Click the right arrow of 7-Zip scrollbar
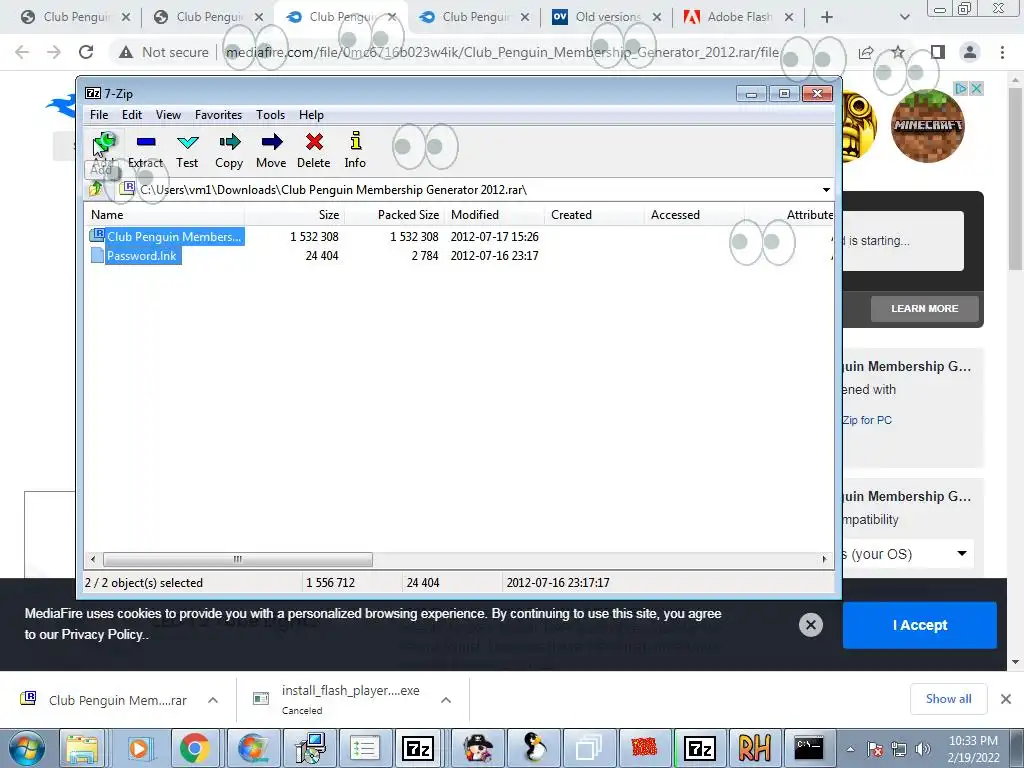1024x768 pixels. click(824, 559)
